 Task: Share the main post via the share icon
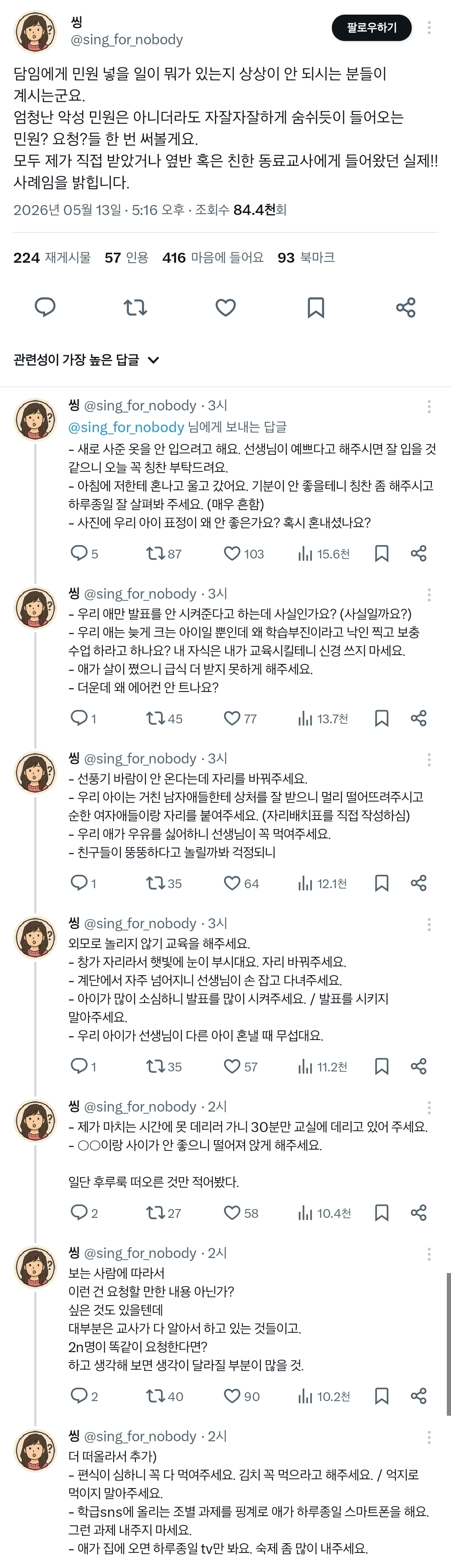click(x=405, y=307)
